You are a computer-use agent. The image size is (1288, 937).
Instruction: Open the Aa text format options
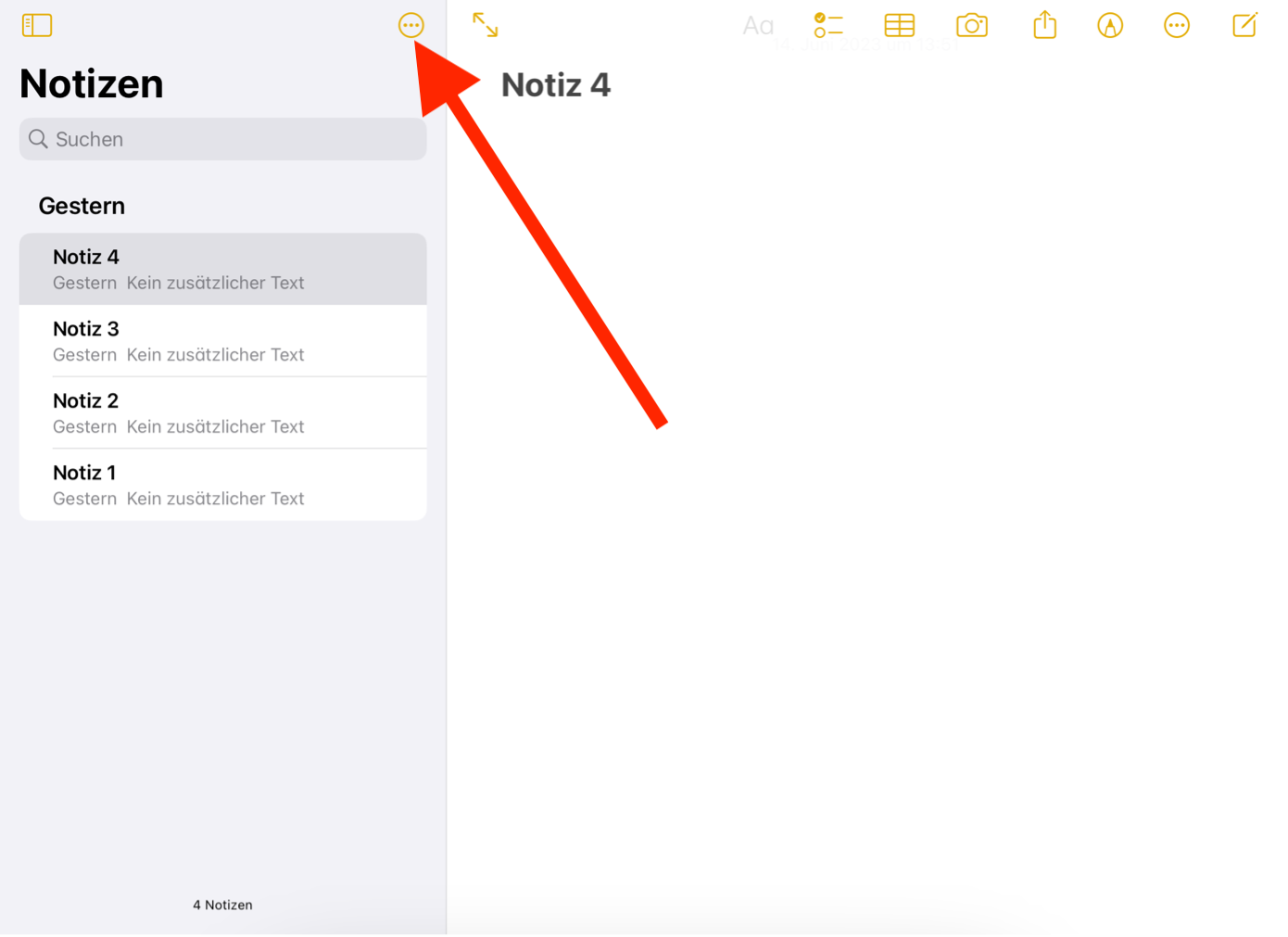(x=758, y=26)
